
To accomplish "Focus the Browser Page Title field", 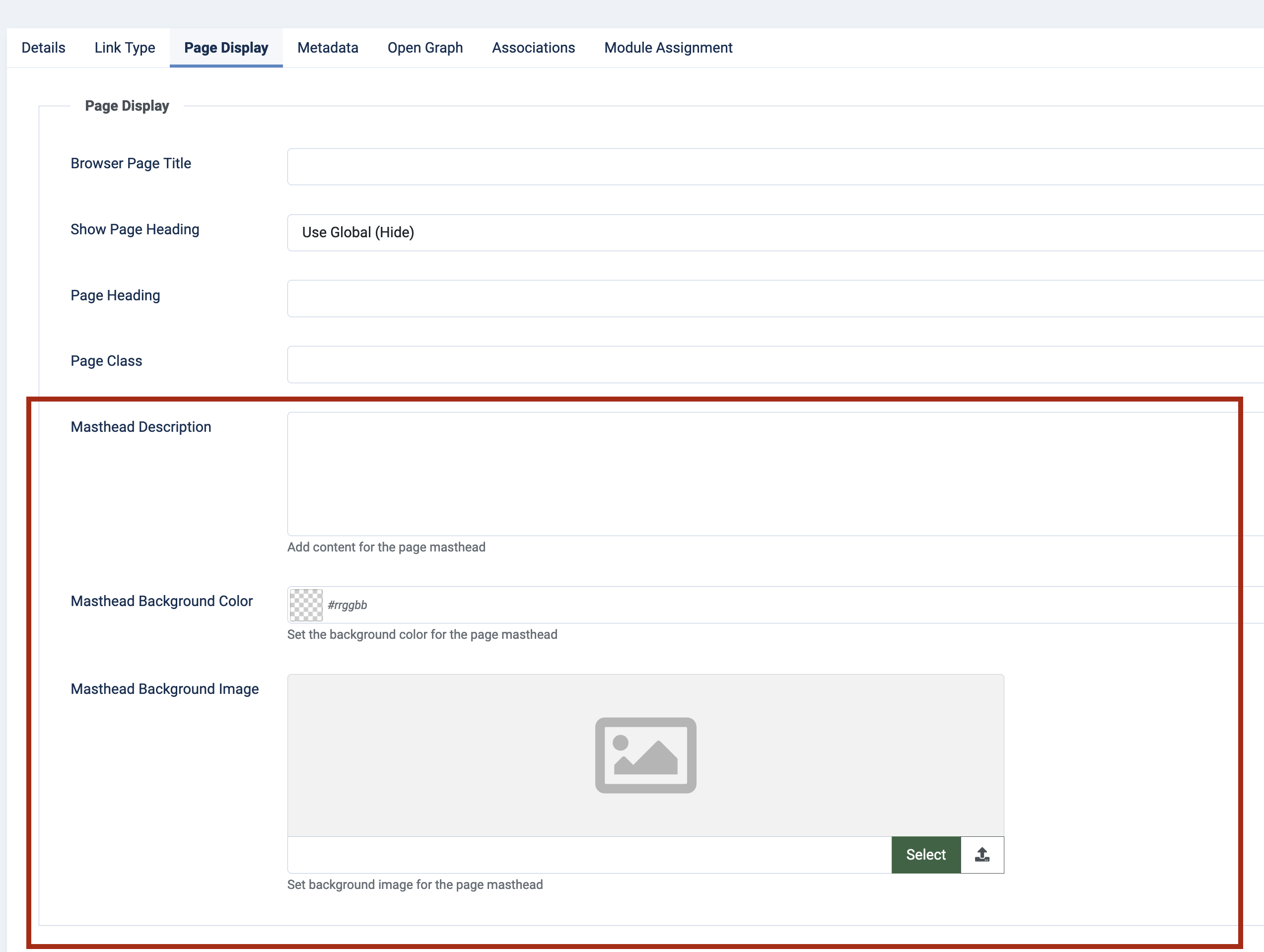I will coord(774,167).
